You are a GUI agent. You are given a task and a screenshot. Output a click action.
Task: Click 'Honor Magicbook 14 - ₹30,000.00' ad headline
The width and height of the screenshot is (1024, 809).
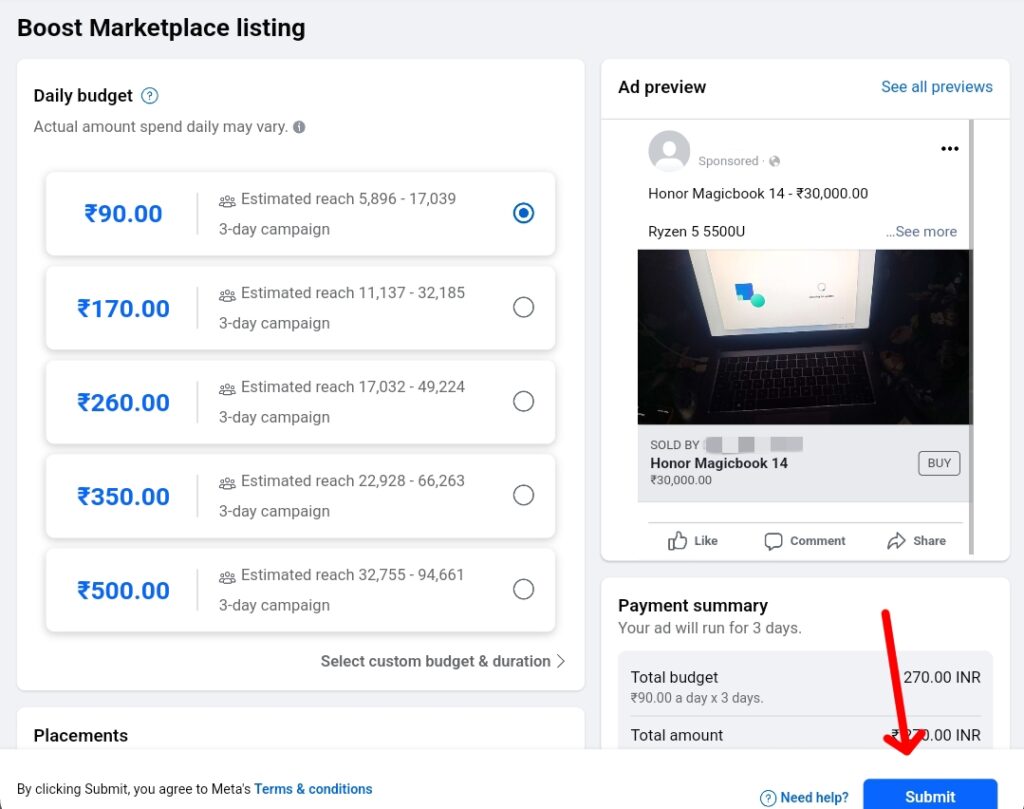[758, 193]
